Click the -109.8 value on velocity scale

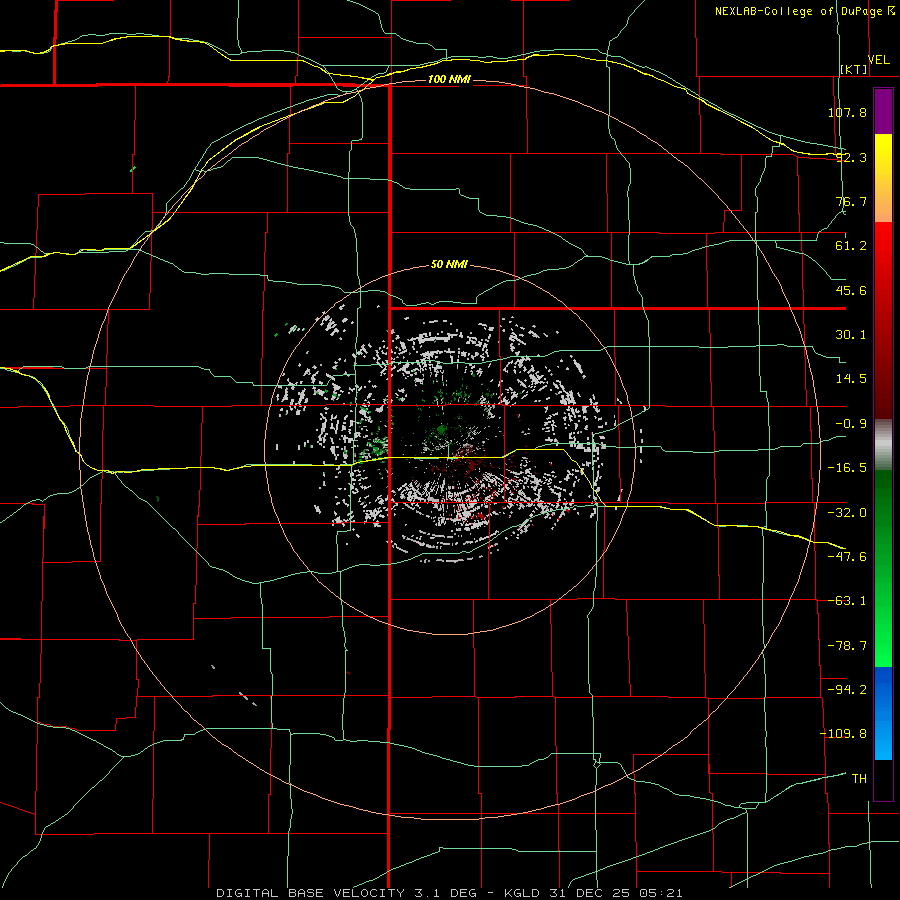[x=843, y=734]
